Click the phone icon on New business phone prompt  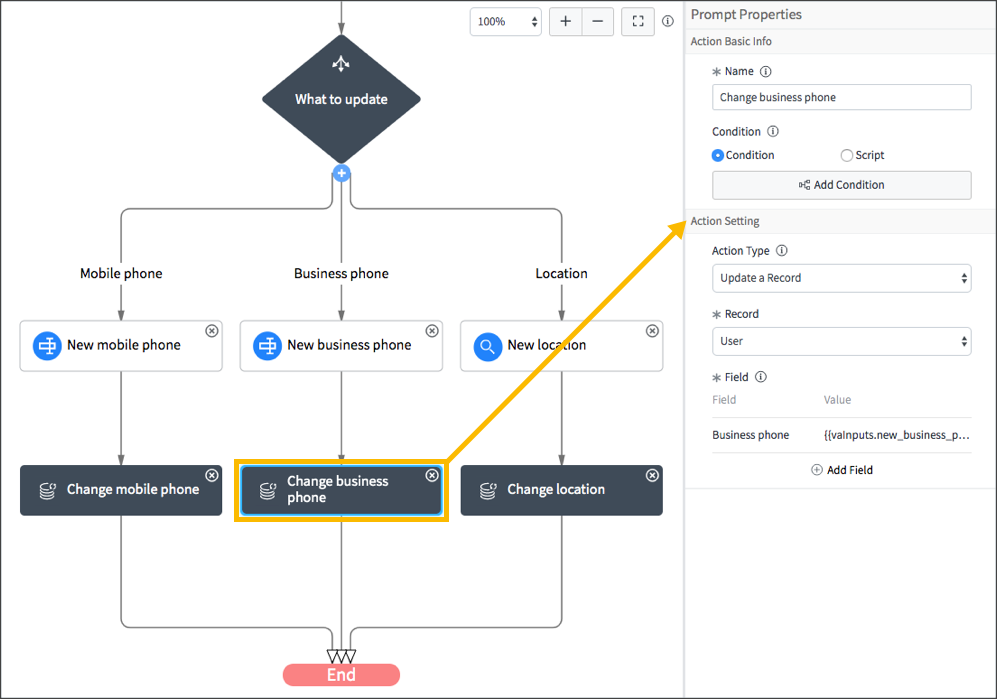(x=267, y=346)
